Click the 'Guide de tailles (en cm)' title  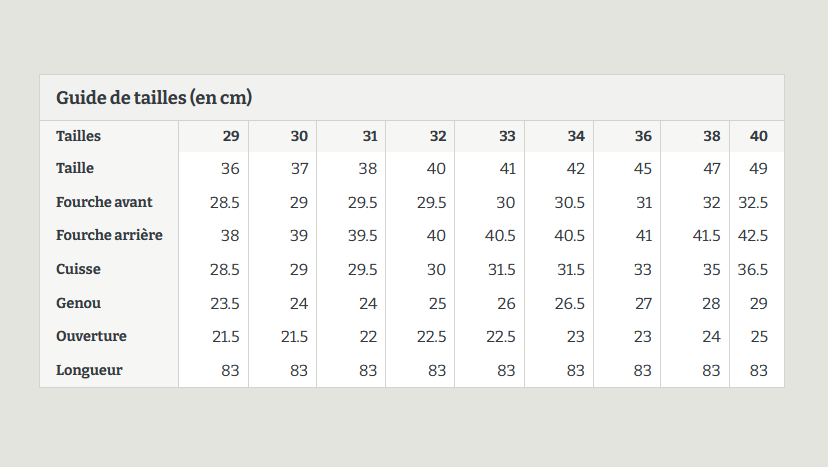[154, 98]
